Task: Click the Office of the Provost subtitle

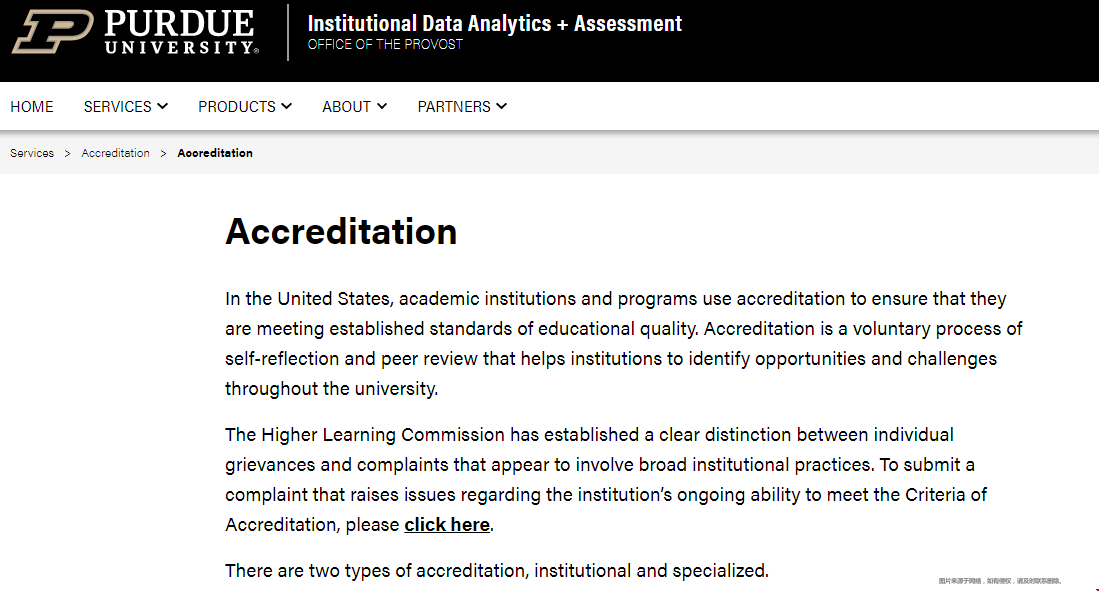Action: point(385,45)
